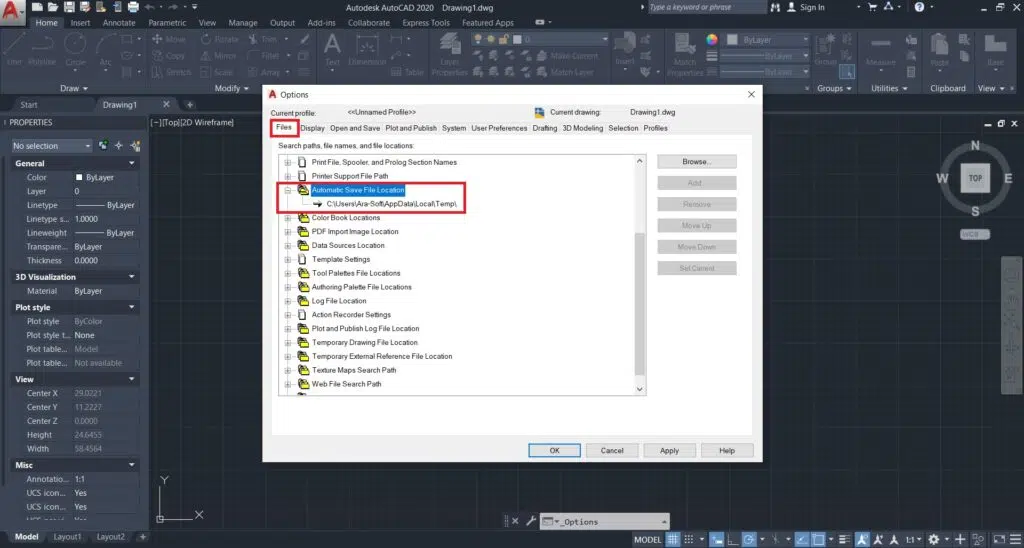Viewport: 1024px width, 548px height.
Task: Click the Quick Select icon in Properties palette
Action: (x=135, y=146)
